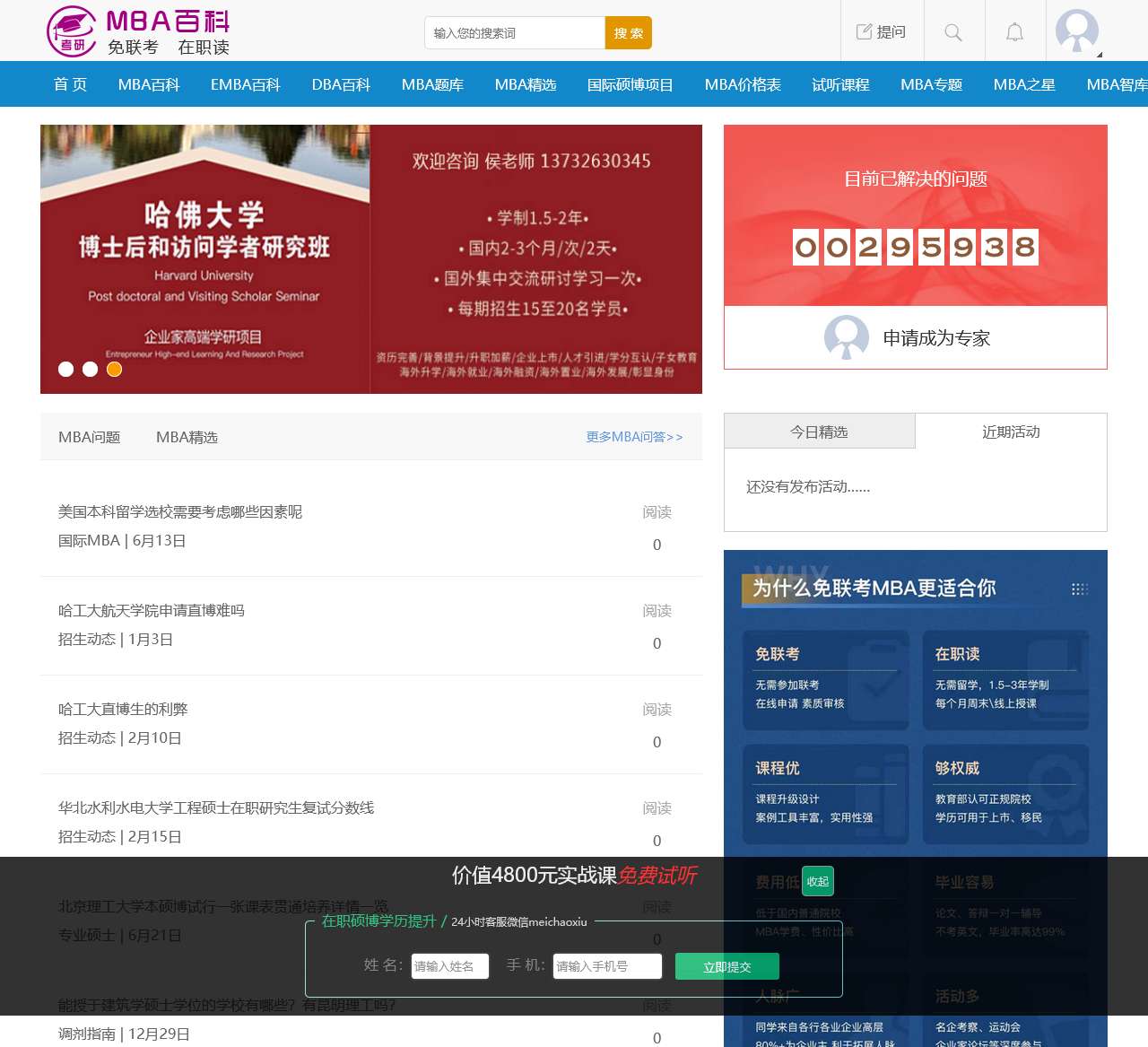This screenshot has width=1148, height=1047.
Task: Switch to the 近期活动 tab
Action: [1011, 432]
